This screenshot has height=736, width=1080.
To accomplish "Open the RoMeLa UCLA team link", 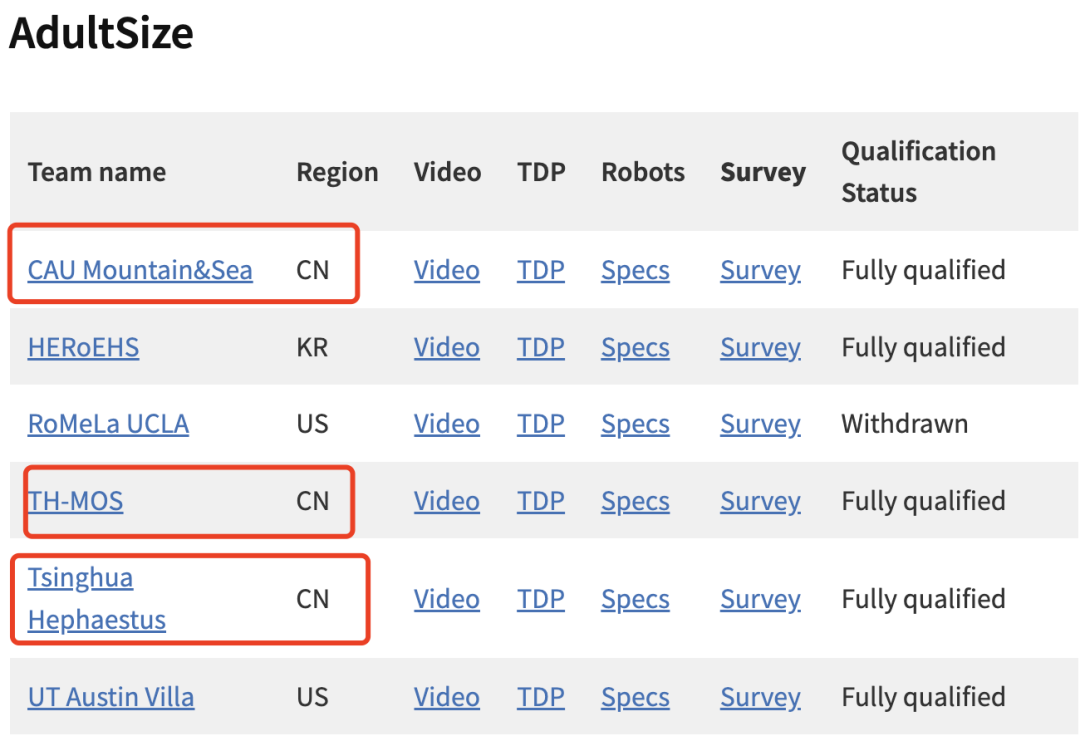I will (108, 423).
